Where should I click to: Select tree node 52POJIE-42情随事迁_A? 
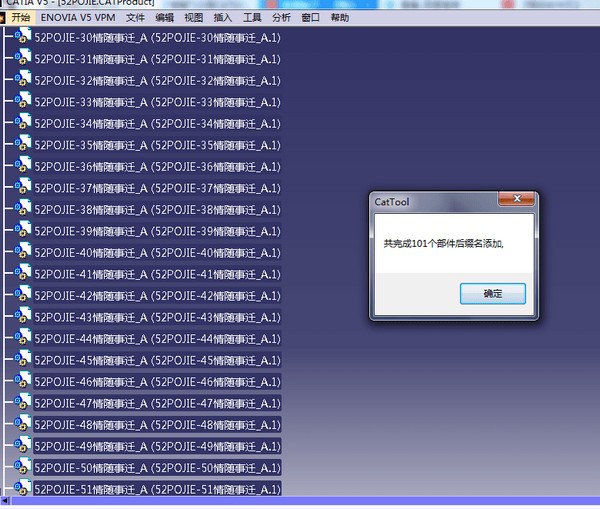[157, 295]
